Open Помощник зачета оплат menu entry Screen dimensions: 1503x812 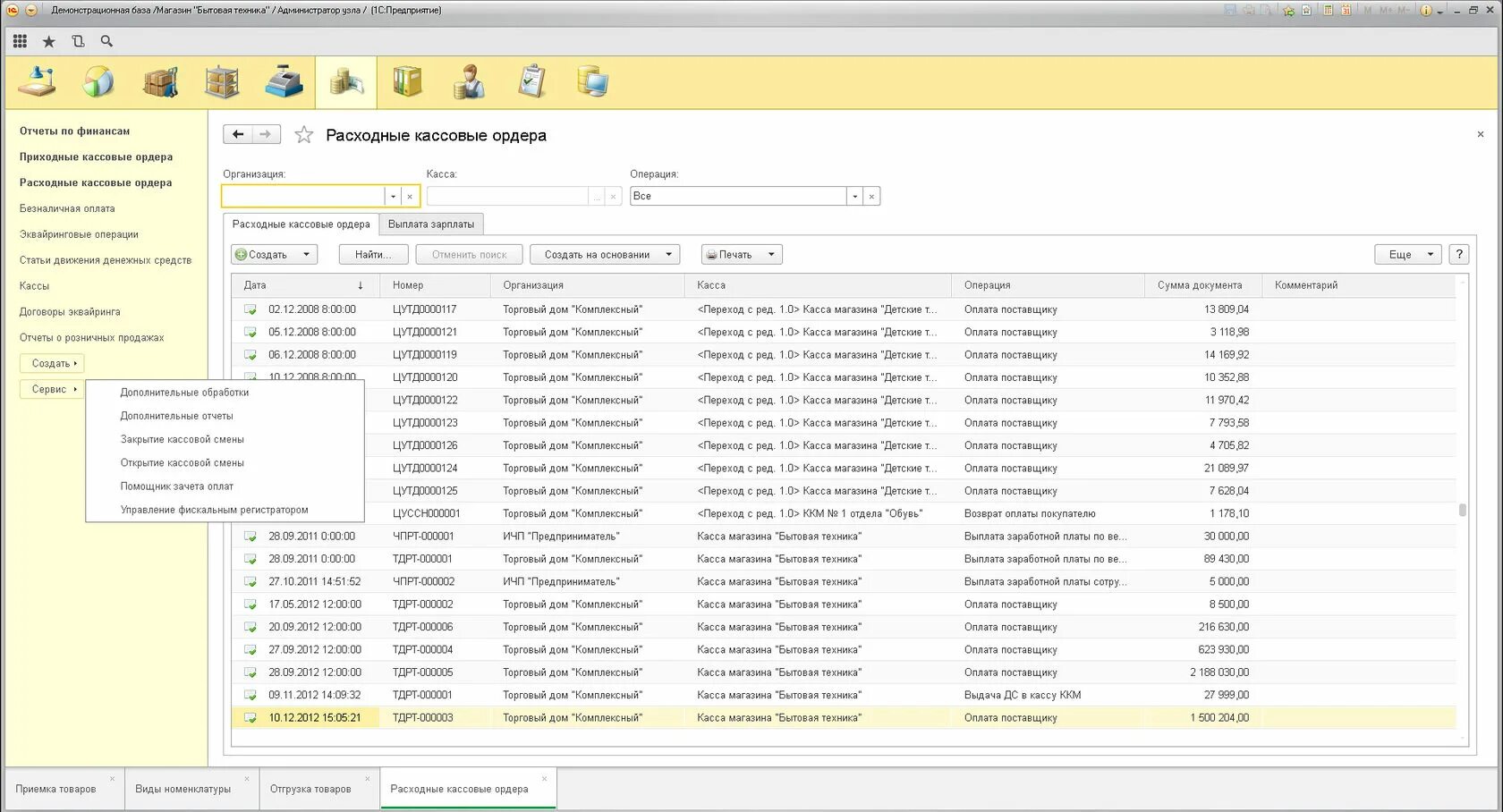tap(176, 486)
